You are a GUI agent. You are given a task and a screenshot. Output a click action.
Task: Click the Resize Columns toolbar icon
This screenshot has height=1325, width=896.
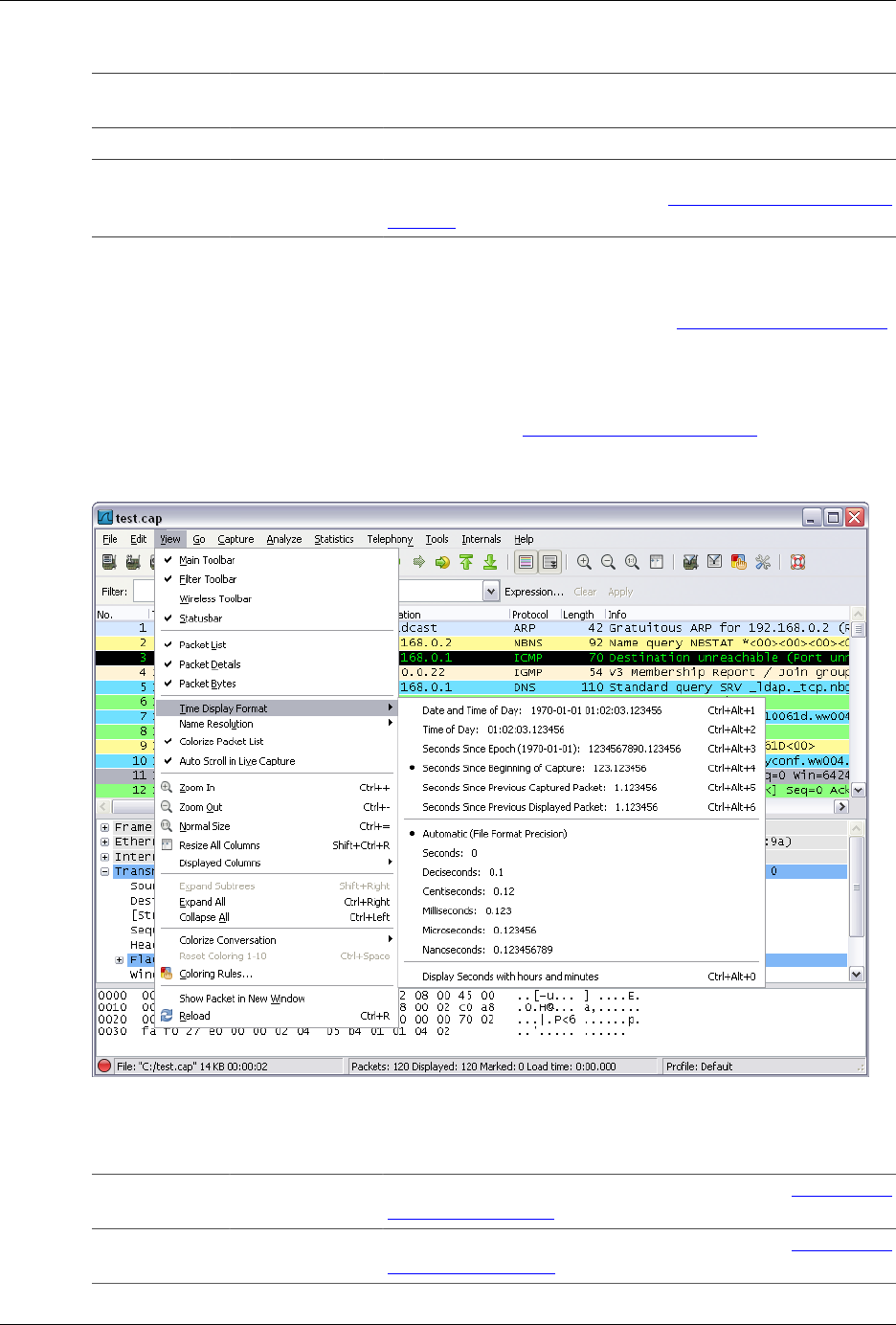pyautogui.click(x=656, y=562)
